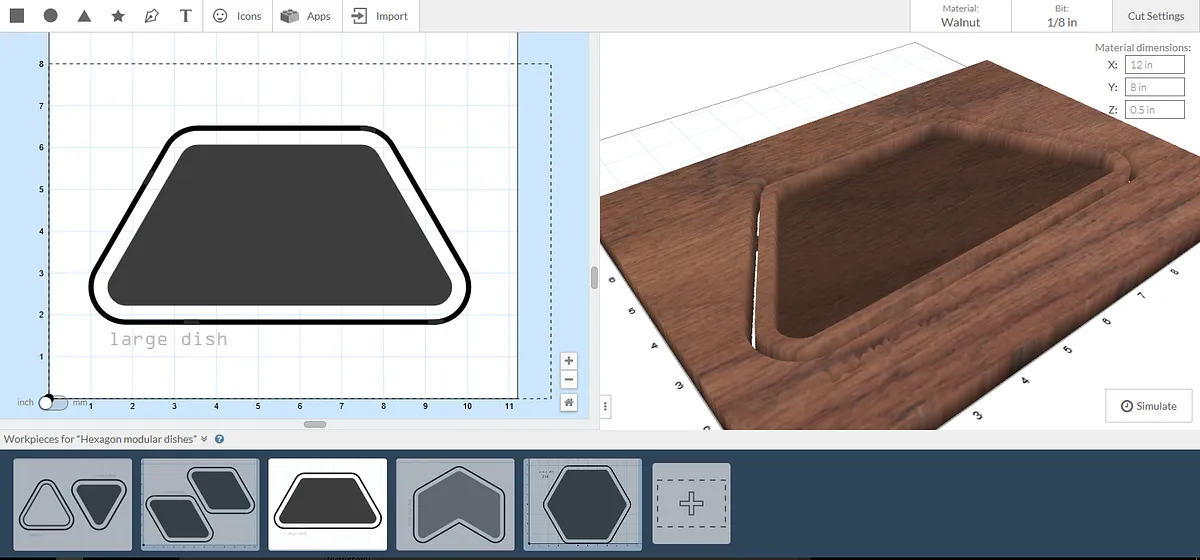Viewport: 1200px width, 560px height.
Task: Expand the workpieces project dropdown chevron
Action: pyautogui.click(x=204, y=439)
